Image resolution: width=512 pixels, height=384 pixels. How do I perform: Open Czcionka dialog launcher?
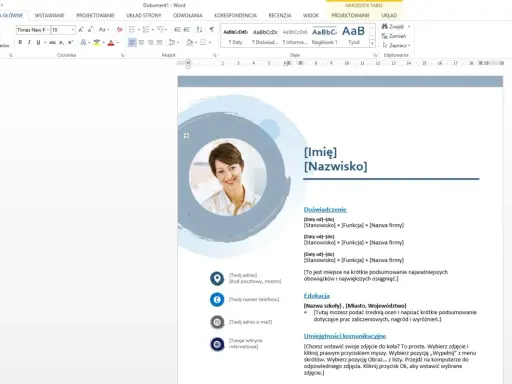pyautogui.click(x=122, y=55)
